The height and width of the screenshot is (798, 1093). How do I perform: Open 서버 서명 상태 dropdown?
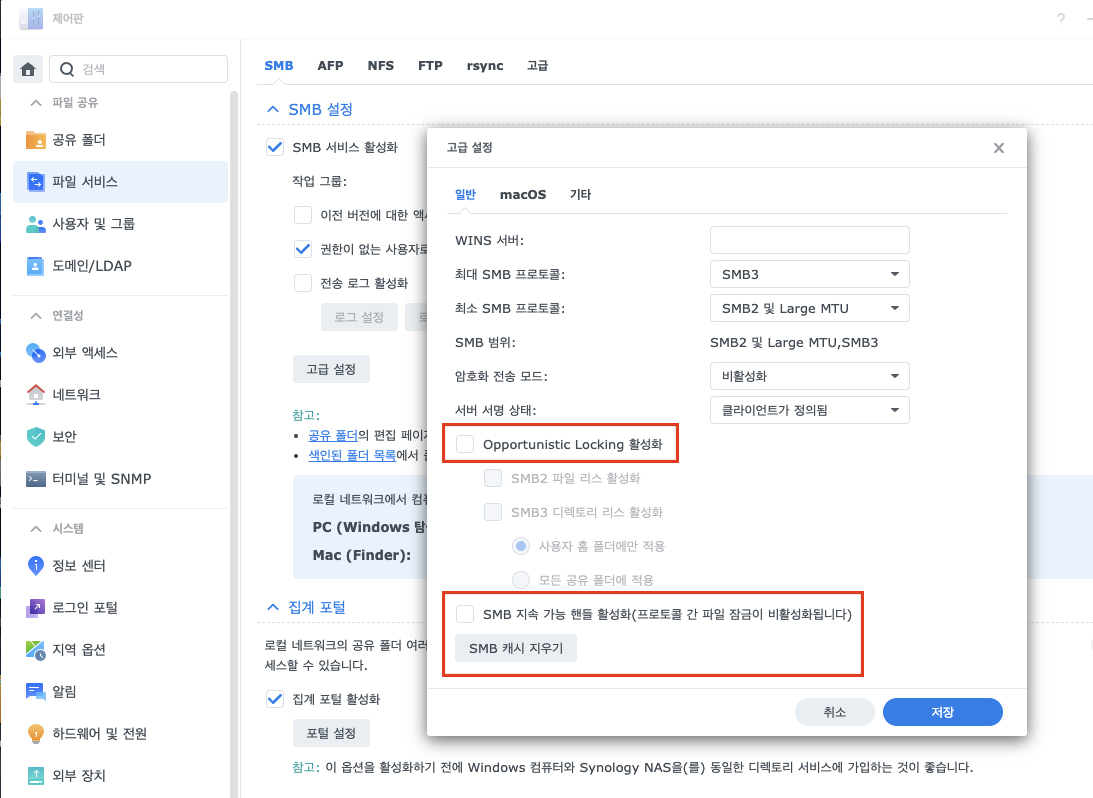pos(809,410)
